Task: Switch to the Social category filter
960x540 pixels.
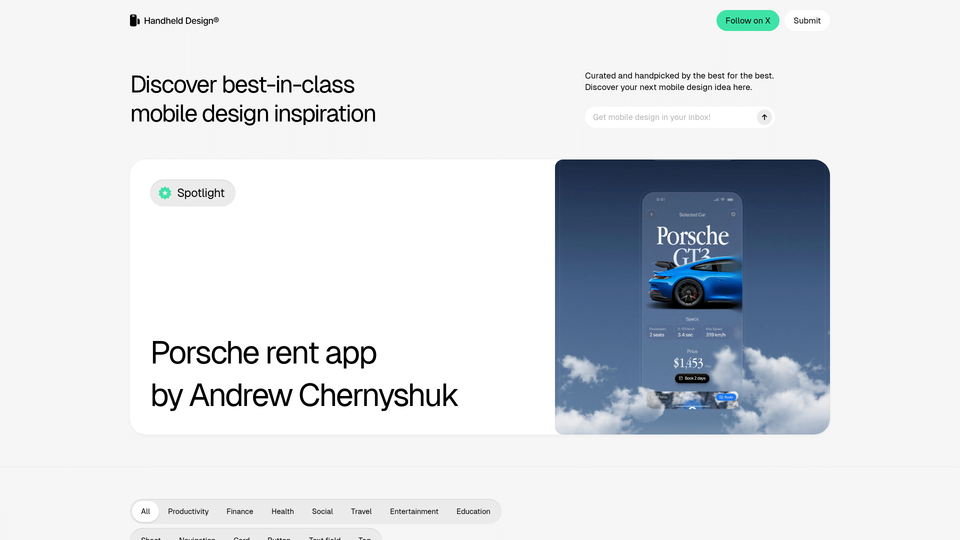Action: click(x=322, y=511)
